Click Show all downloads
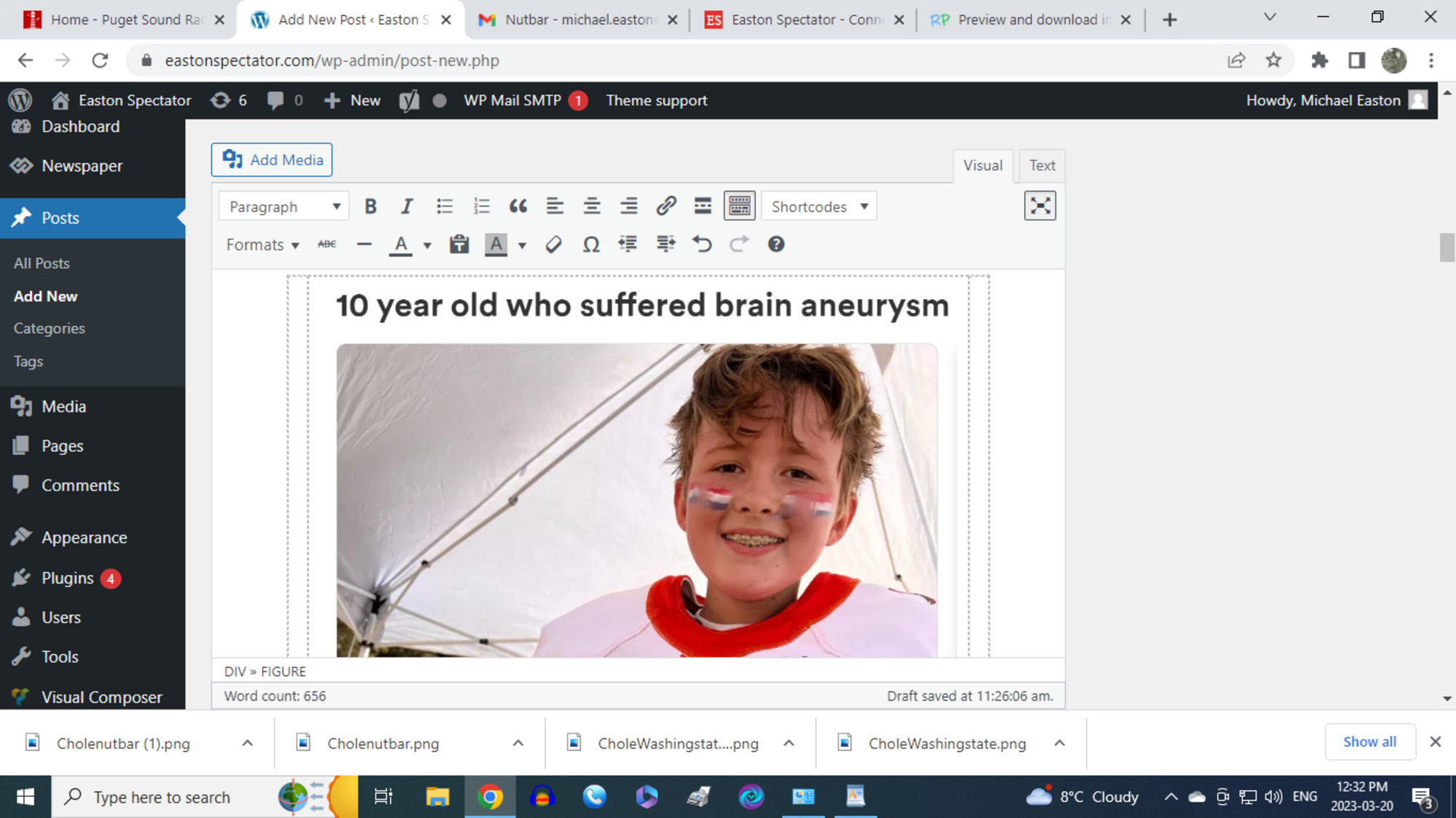 pyautogui.click(x=1369, y=742)
